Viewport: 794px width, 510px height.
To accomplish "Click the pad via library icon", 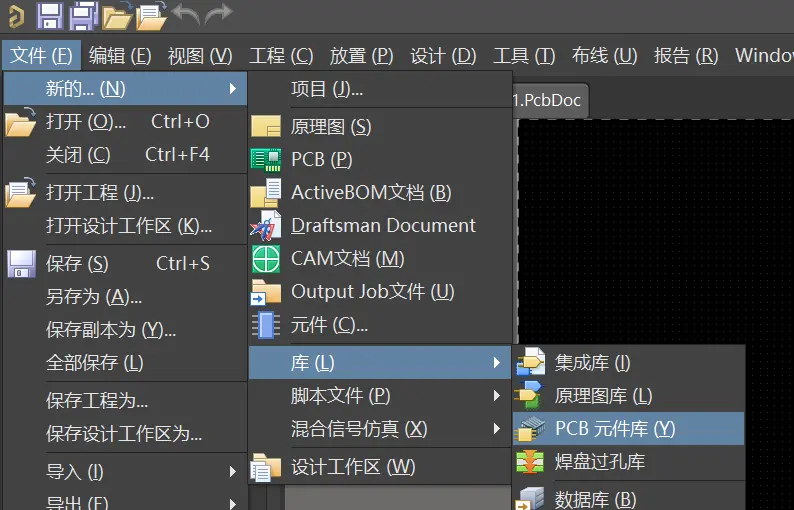I will [x=530, y=461].
